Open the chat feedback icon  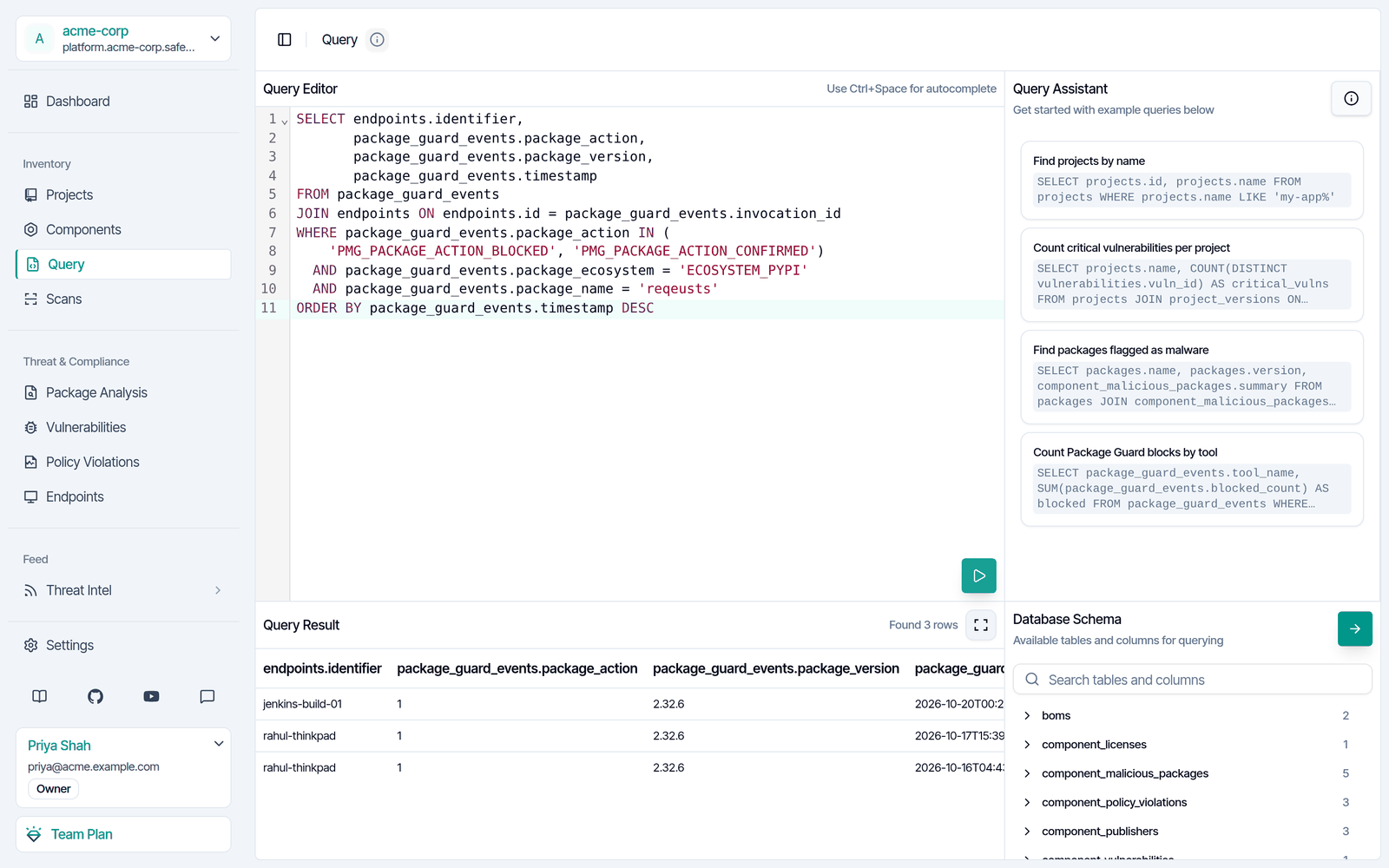click(x=207, y=696)
